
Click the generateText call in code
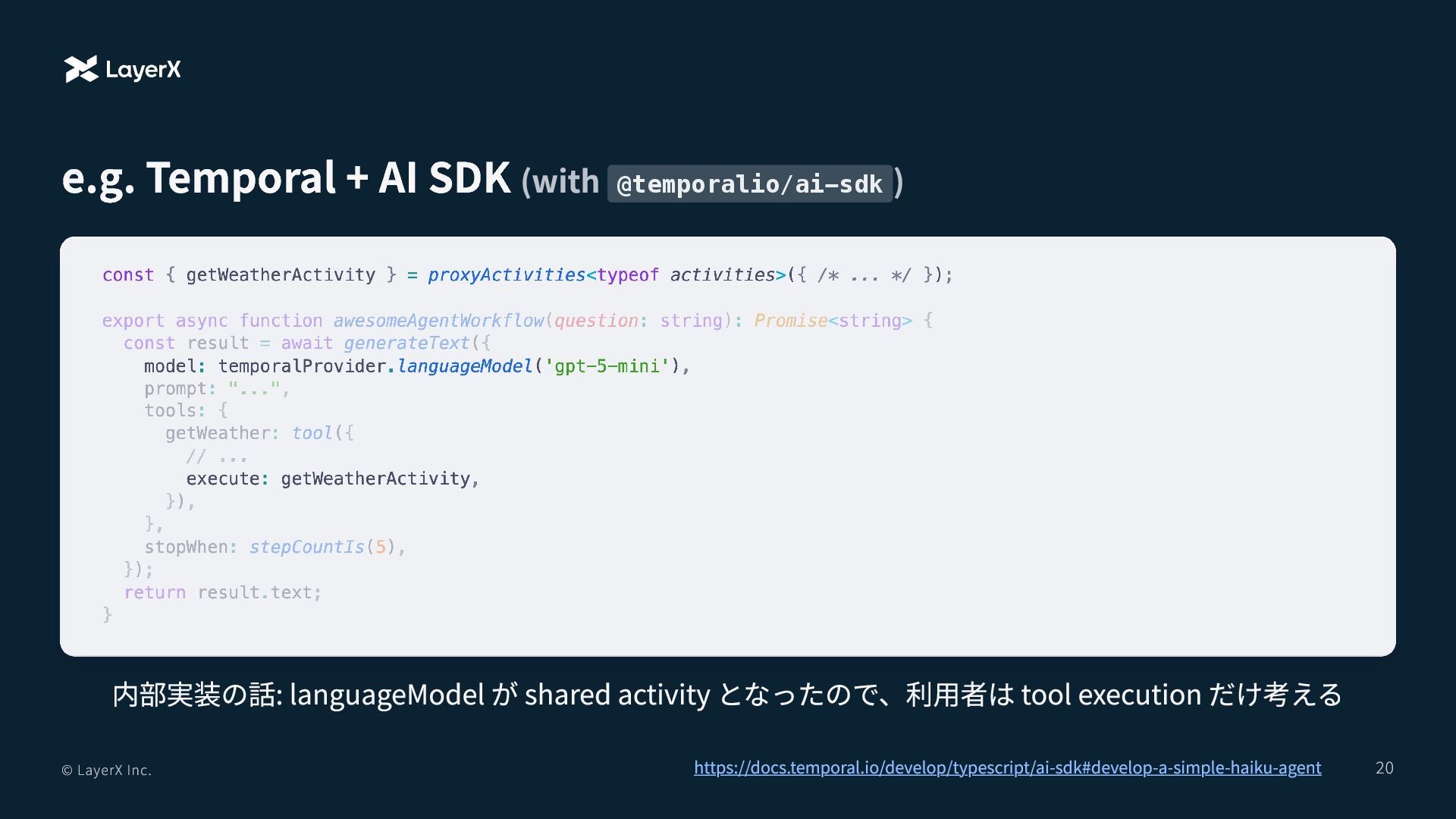[406, 343]
